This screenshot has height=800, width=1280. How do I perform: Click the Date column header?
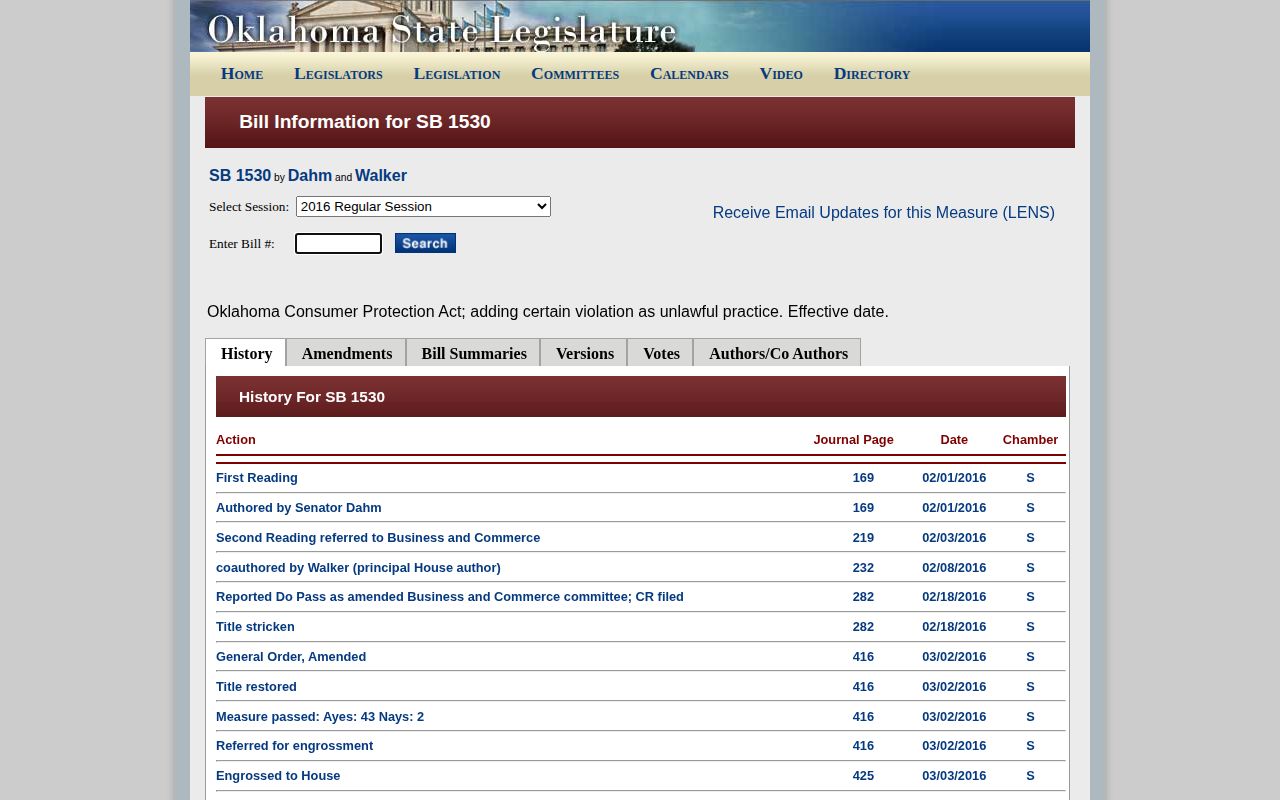(954, 439)
